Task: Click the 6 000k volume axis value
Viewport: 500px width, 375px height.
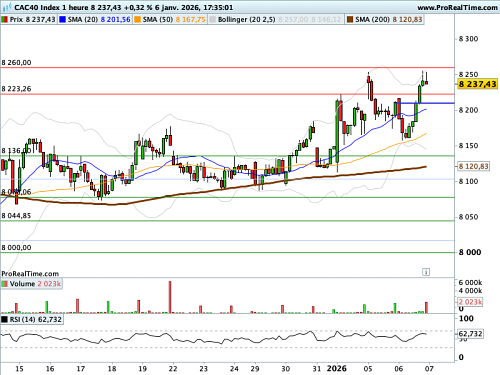Action: 470,283
